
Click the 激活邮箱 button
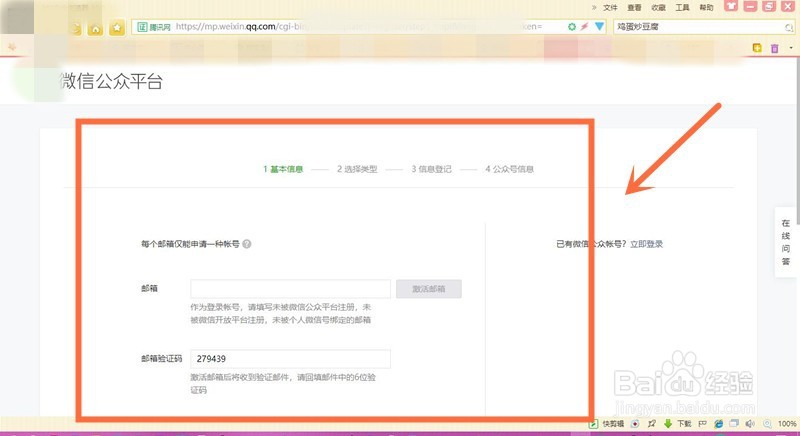click(x=429, y=289)
